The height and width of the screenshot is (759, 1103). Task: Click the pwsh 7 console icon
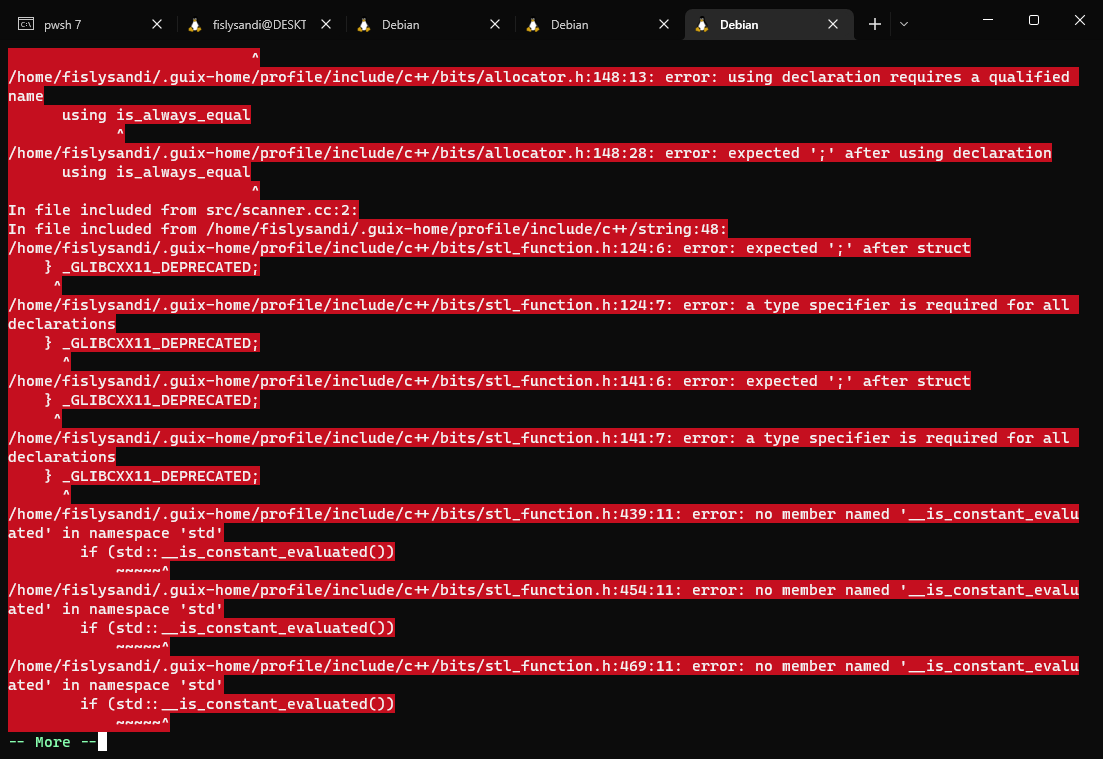pyautogui.click(x=28, y=23)
